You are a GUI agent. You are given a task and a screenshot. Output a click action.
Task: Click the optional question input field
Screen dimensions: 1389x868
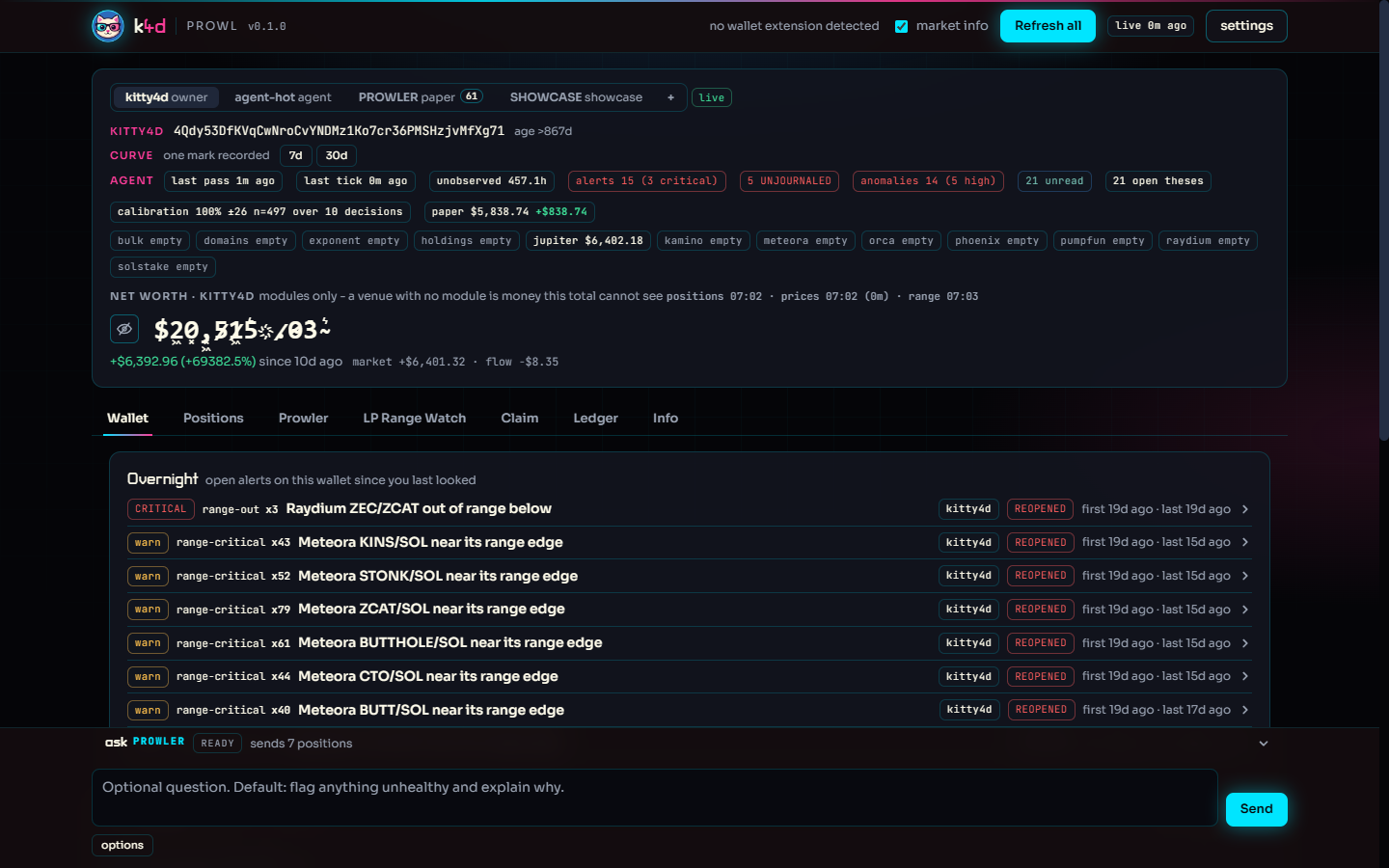(654, 798)
